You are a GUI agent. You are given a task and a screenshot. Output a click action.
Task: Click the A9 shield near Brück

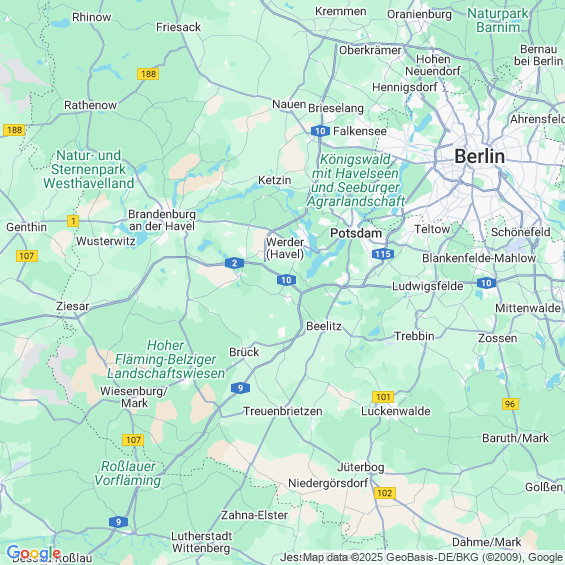click(240, 388)
